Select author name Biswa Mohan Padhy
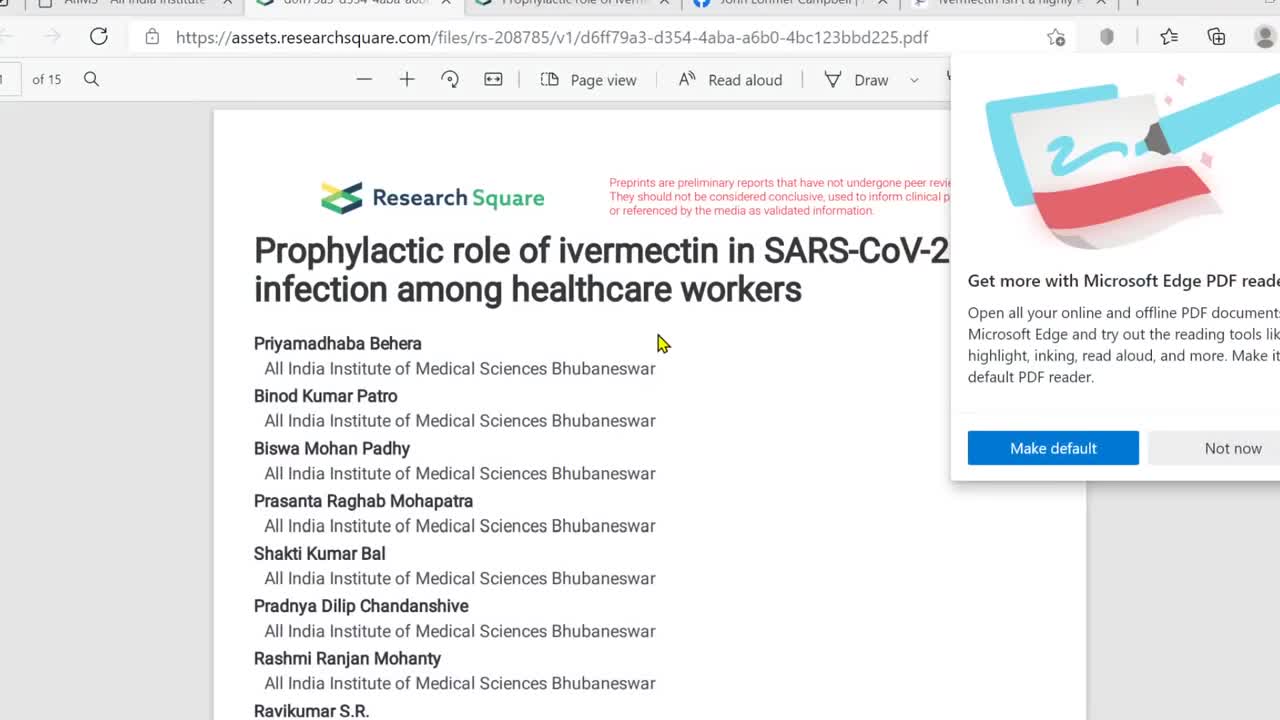This screenshot has height=720, width=1280. point(331,448)
